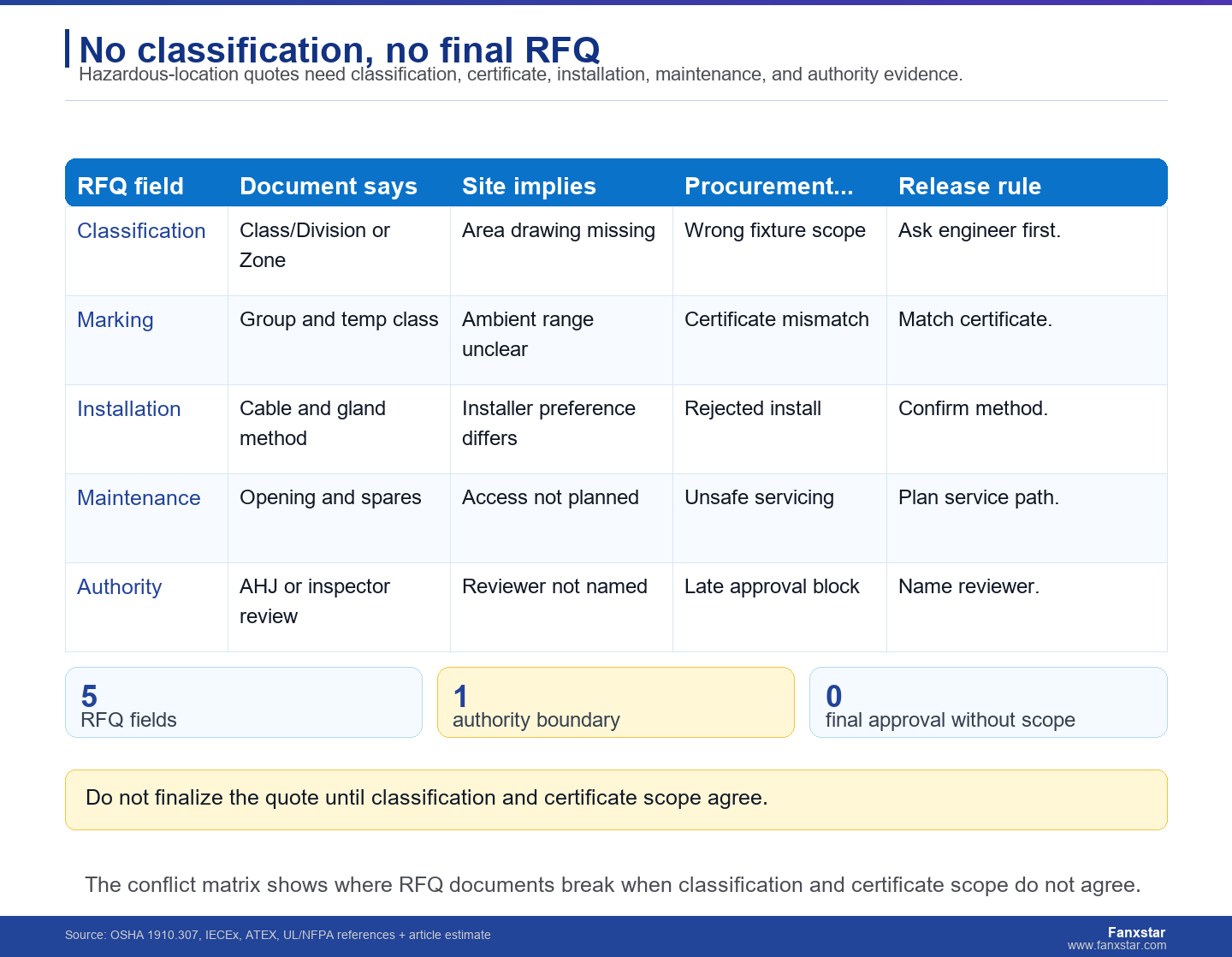Select the 'Class/Division or Zone' cell
1232x957 pixels.
pos(339,252)
